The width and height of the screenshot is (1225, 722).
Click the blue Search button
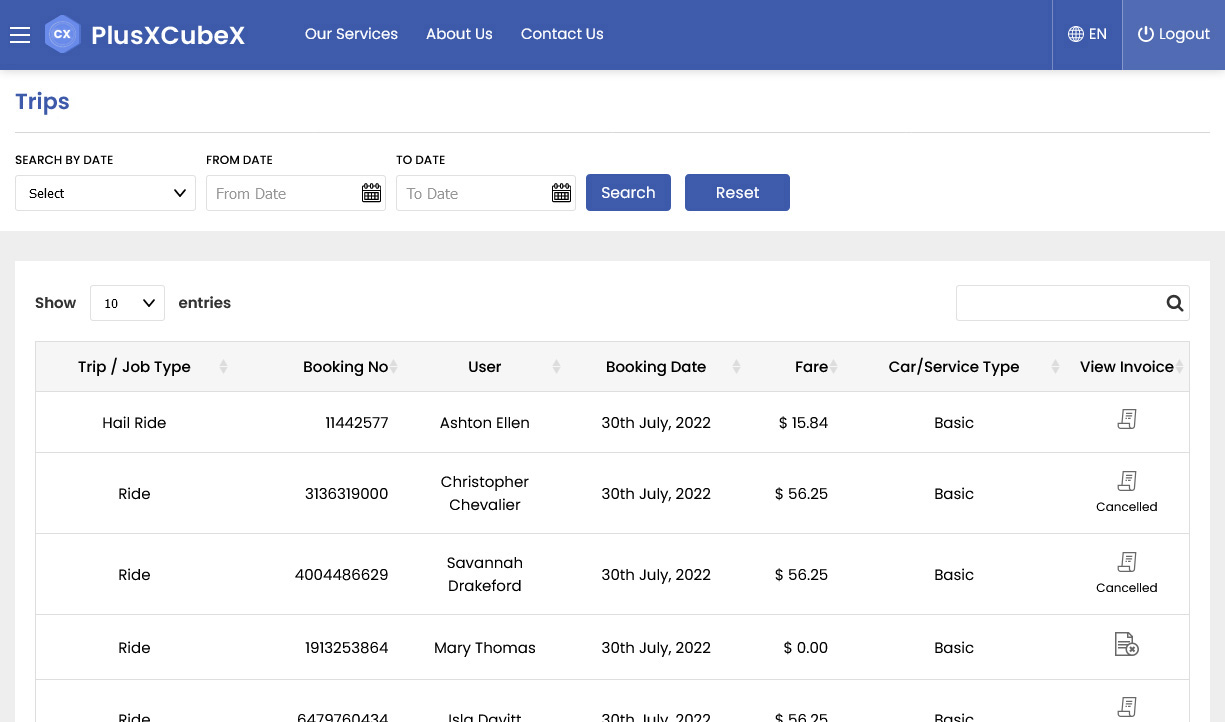point(628,193)
